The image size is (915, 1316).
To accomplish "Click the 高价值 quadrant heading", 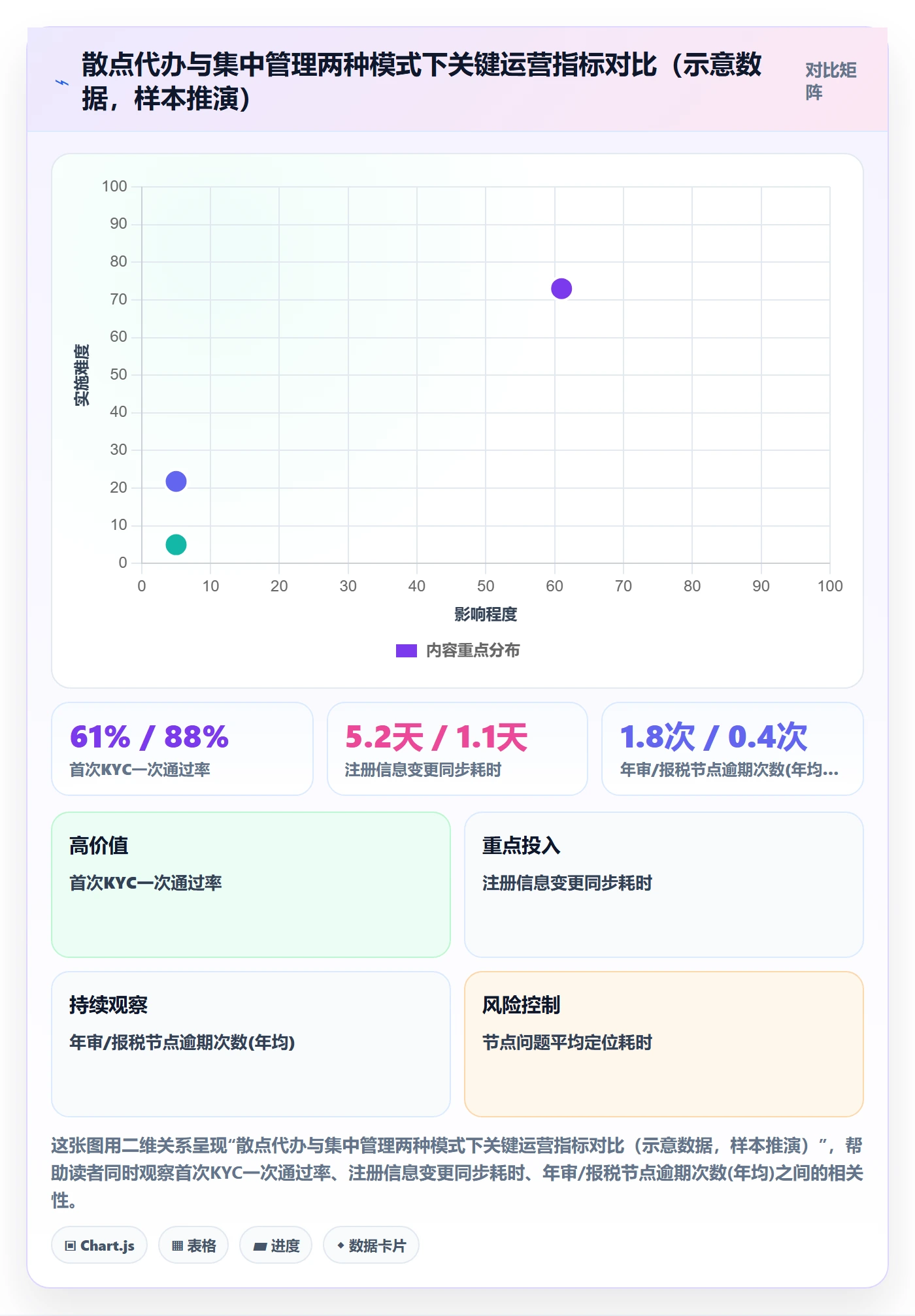I will pyautogui.click(x=99, y=846).
